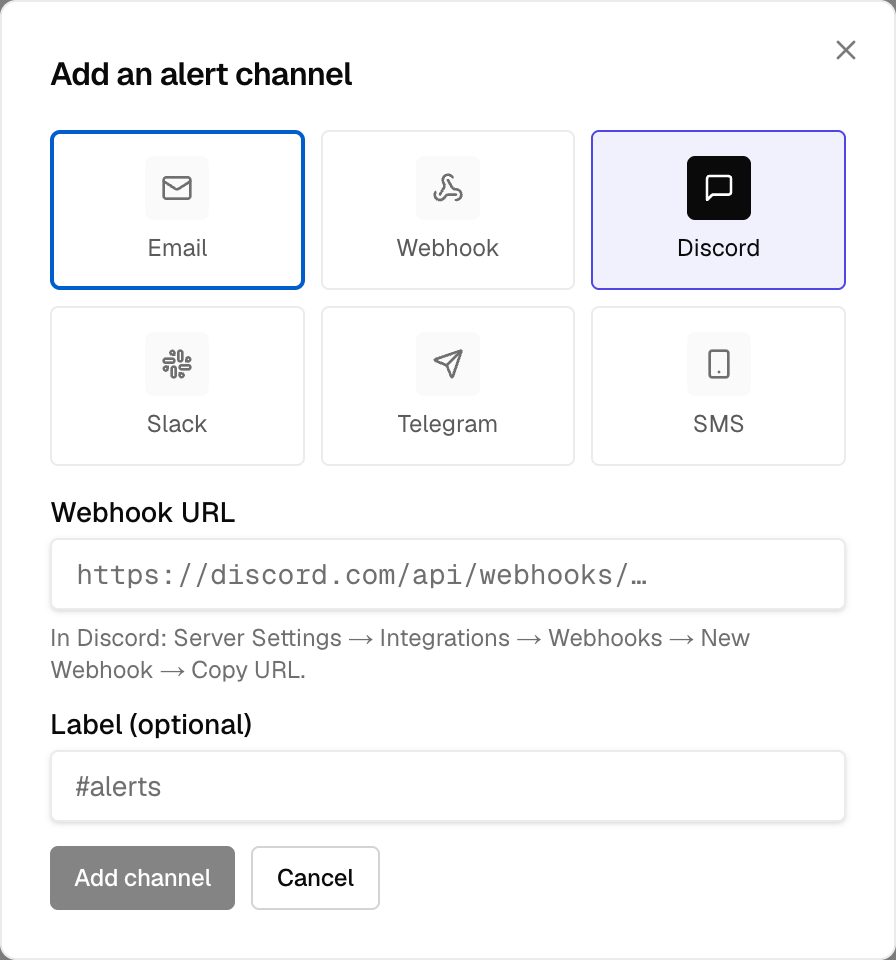Select the Email envelope icon
Image resolution: width=896 pixels, height=960 pixels.
pyautogui.click(x=177, y=188)
